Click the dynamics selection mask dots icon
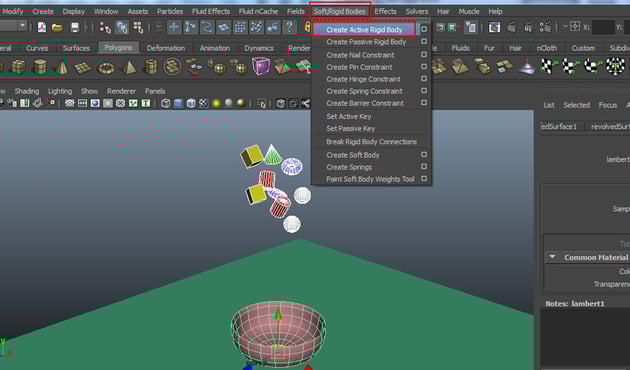 tap(256, 27)
